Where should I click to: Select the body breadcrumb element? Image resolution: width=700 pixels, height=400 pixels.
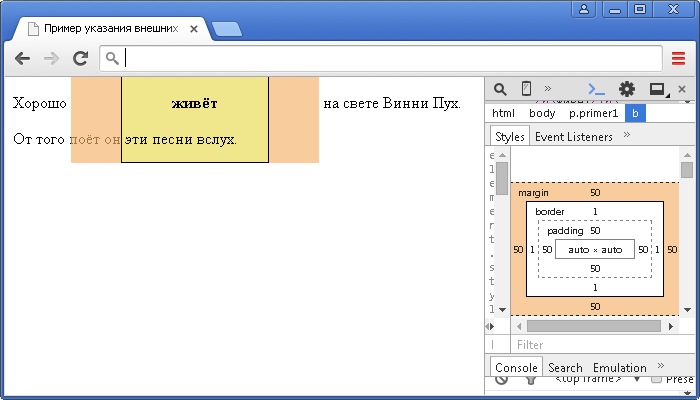[x=542, y=113]
